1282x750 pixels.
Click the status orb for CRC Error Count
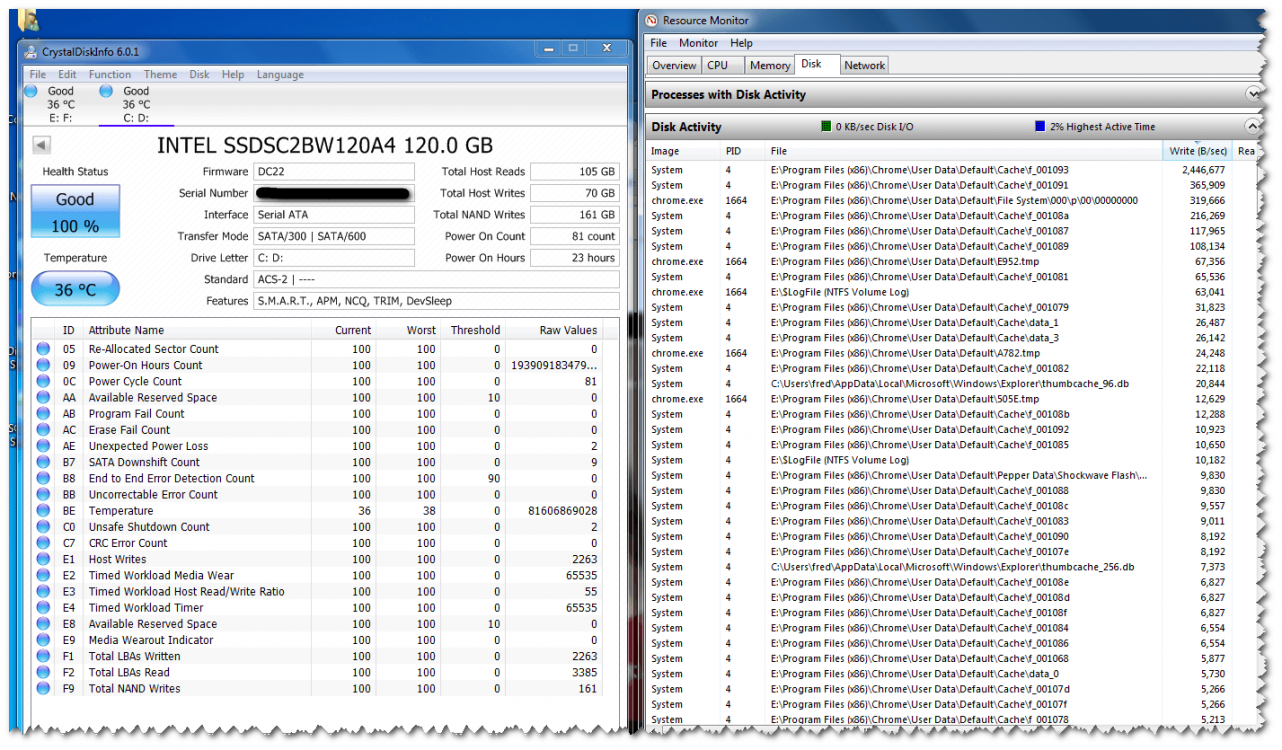pyautogui.click(x=43, y=543)
